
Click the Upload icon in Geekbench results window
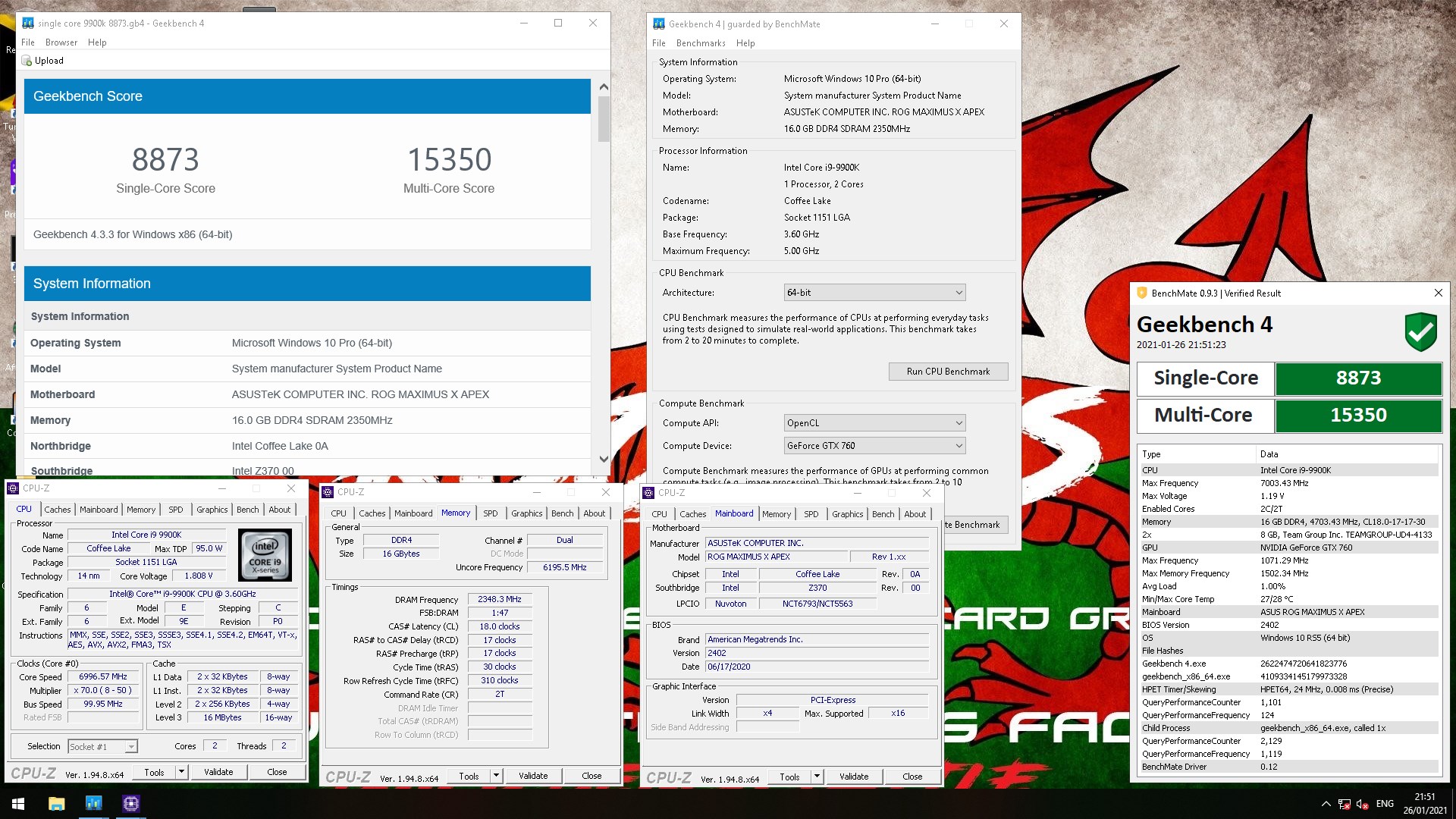pos(27,61)
